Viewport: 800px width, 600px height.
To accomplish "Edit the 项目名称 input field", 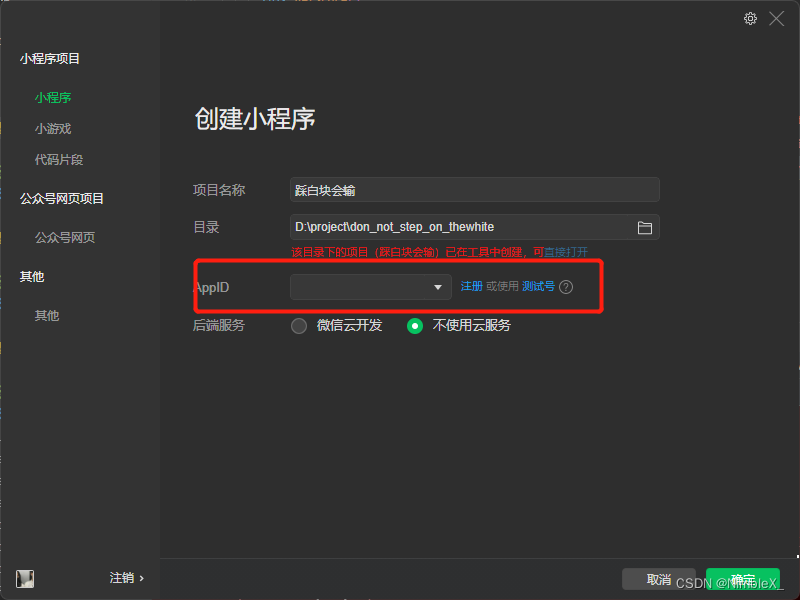I will 474,190.
